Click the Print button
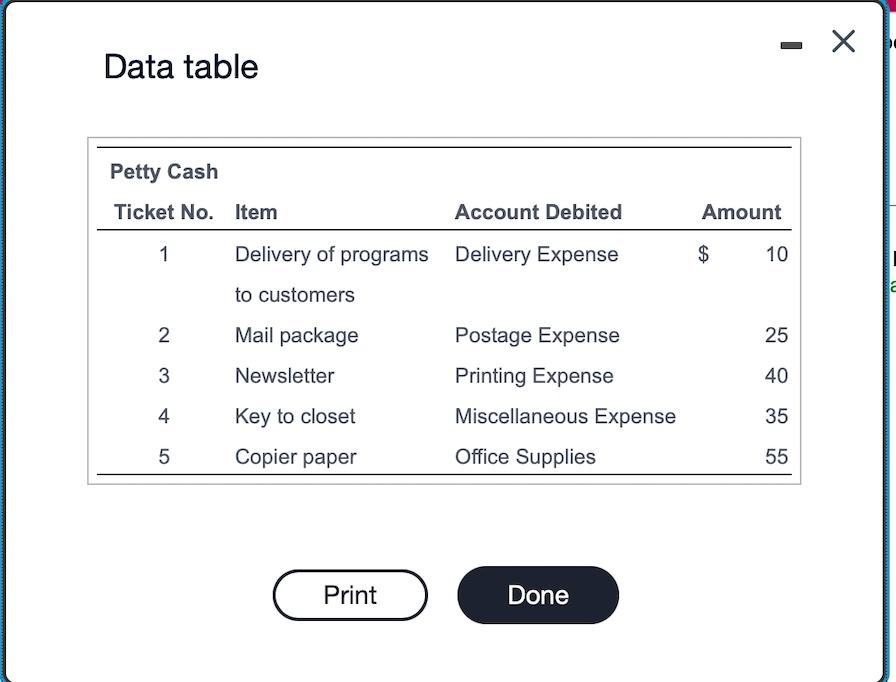Screen dimensions: 896x682 [x=350, y=594]
